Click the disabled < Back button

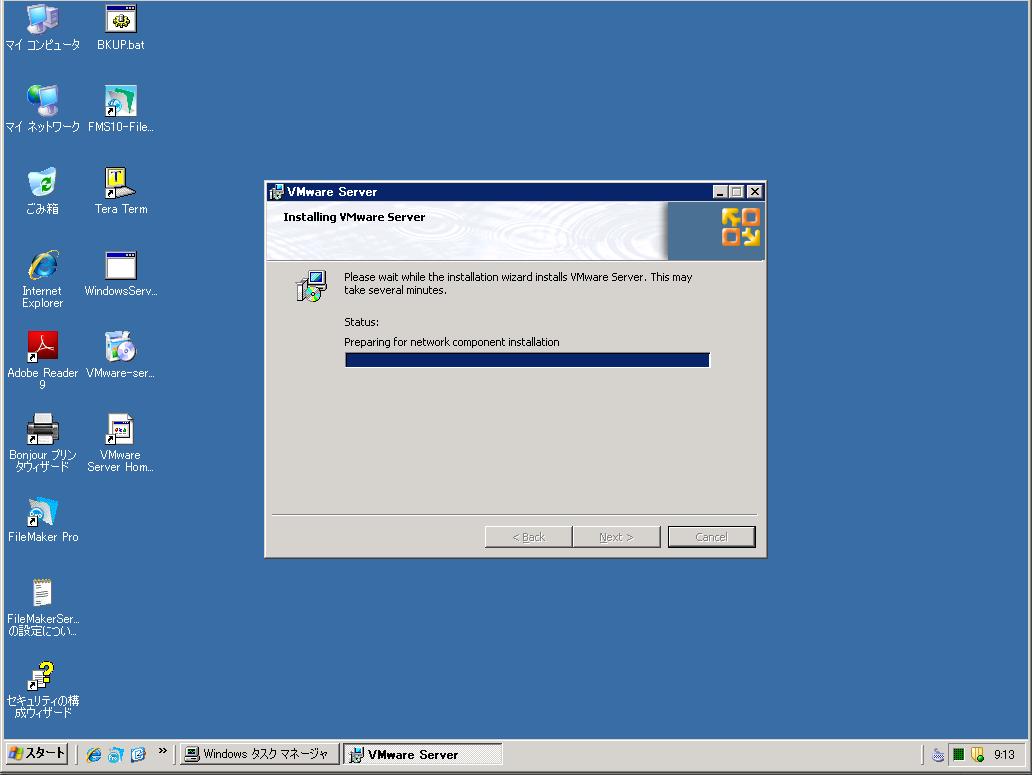tap(529, 537)
